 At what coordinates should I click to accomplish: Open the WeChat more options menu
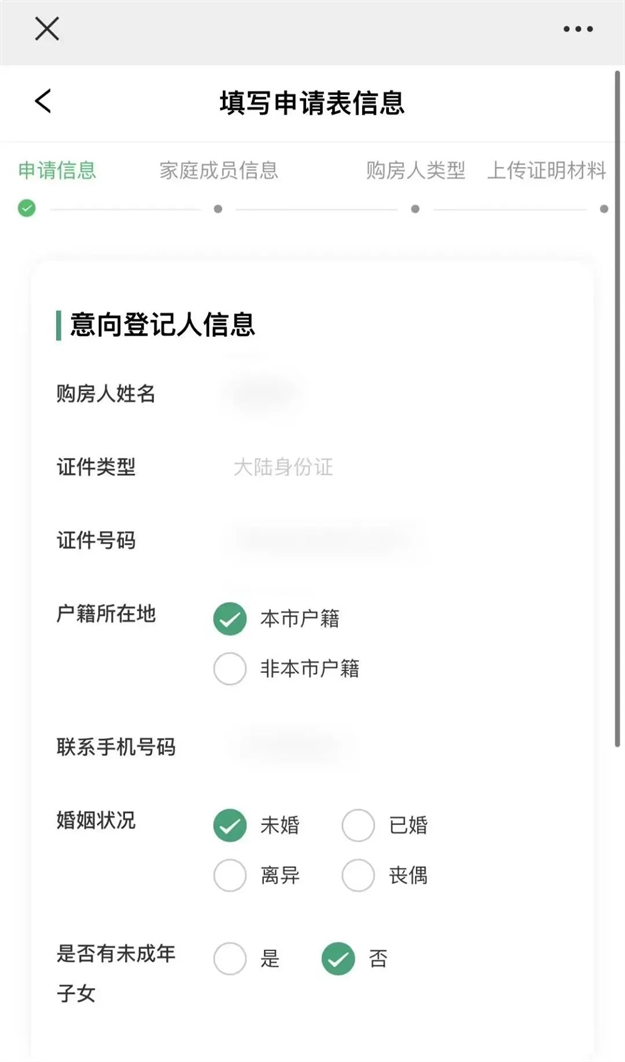tap(578, 29)
